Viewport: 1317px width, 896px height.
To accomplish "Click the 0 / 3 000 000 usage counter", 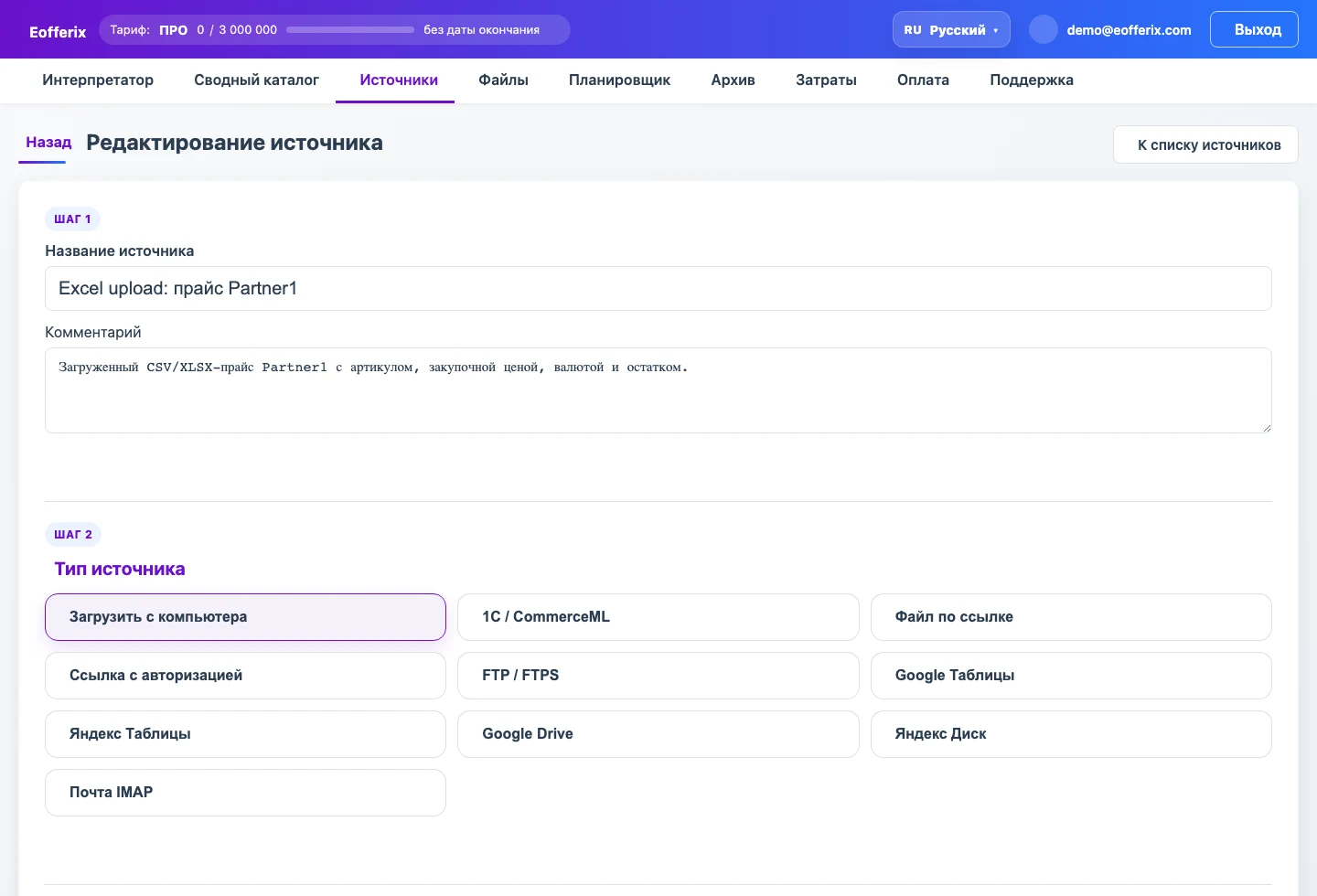I will 237,30.
